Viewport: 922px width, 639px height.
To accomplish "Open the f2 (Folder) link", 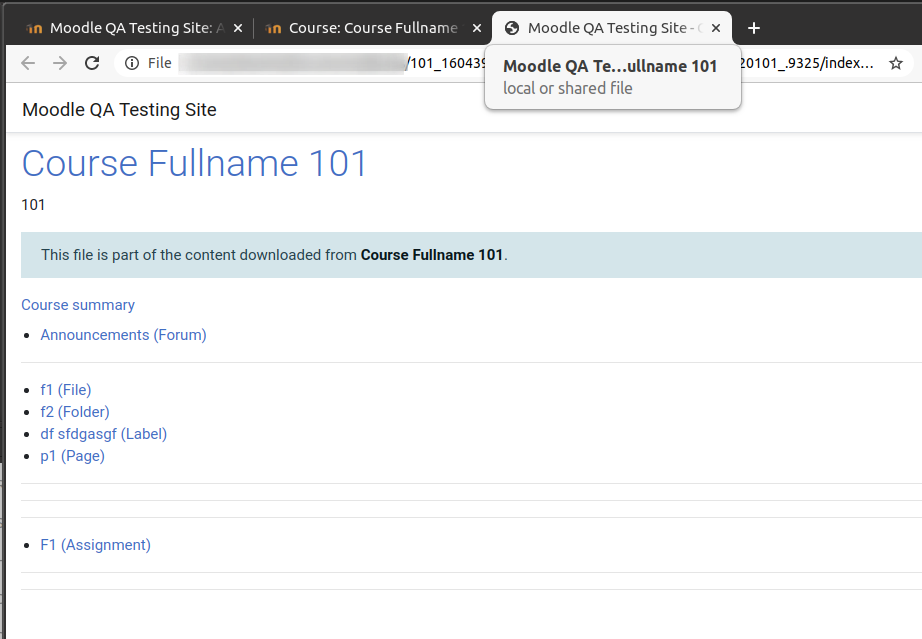I will [75, 412].
